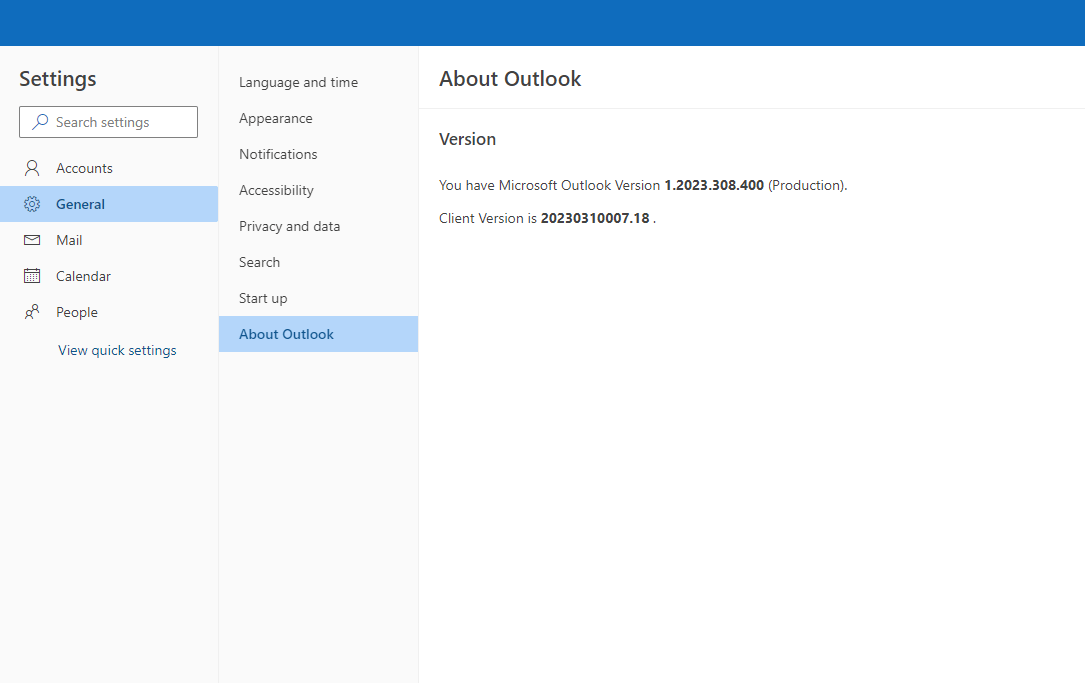1085x683 pixels.
Task: Select About Outlook subsection
Action: click(x=318, y=334)
